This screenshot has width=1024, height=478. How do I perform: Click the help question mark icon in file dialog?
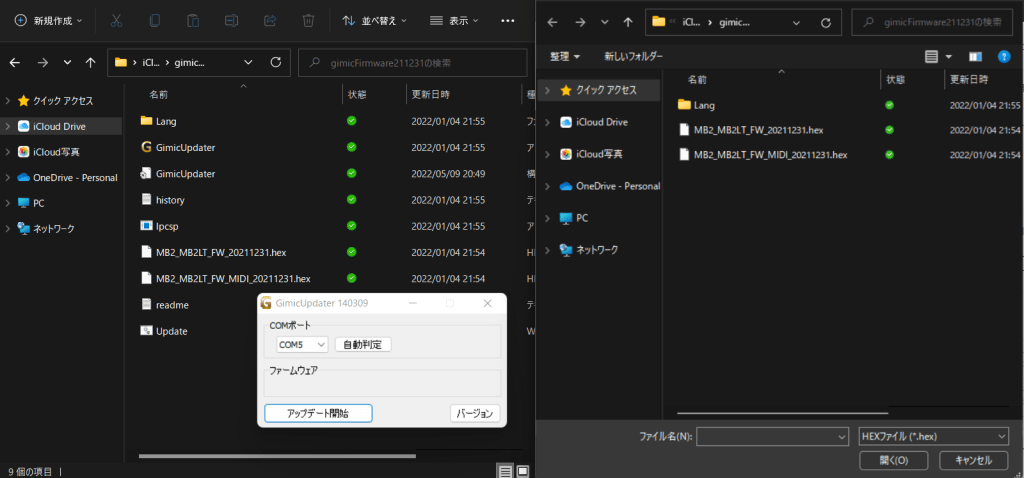[x=1004, y=56]
